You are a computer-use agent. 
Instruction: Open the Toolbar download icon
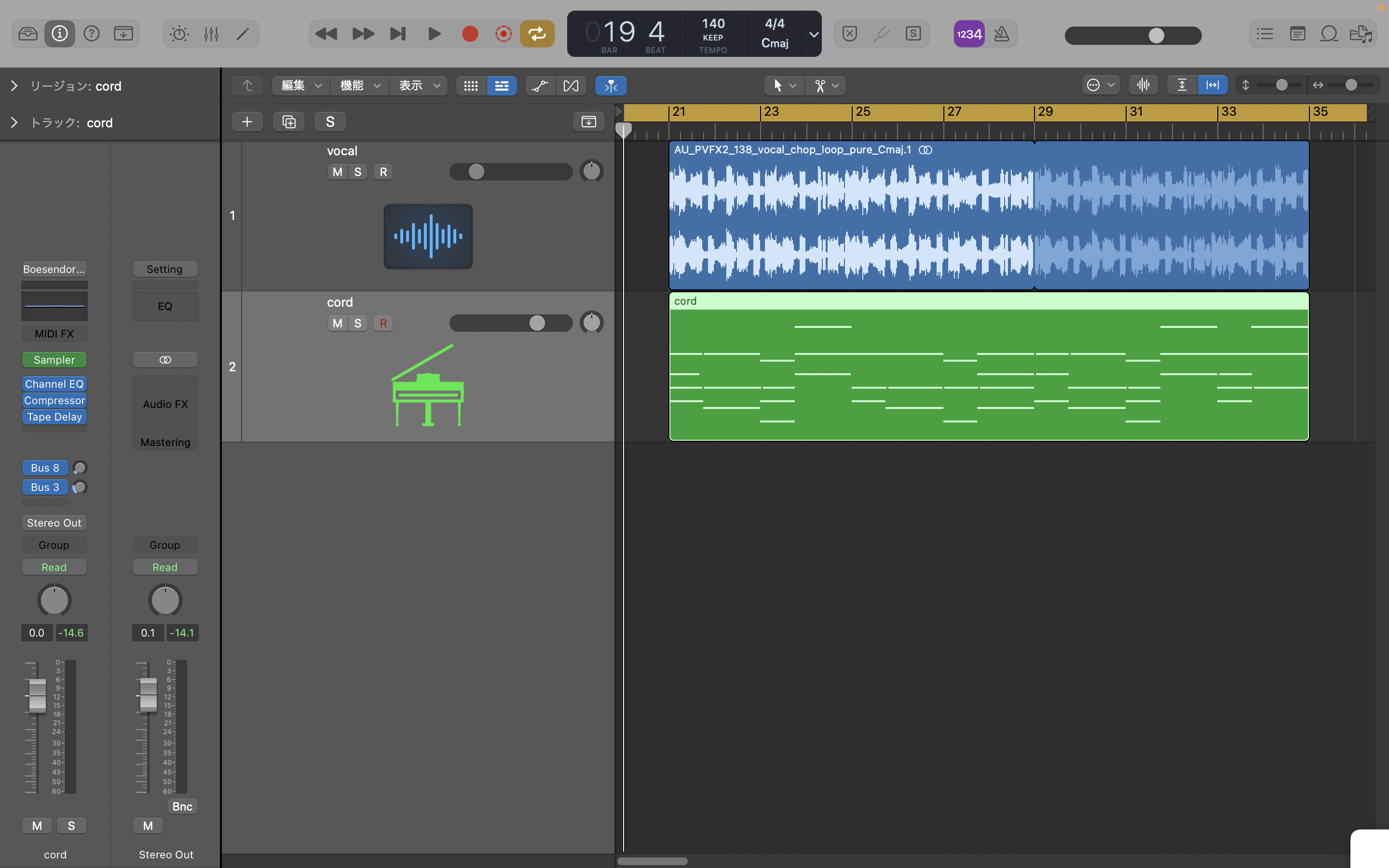123,34
